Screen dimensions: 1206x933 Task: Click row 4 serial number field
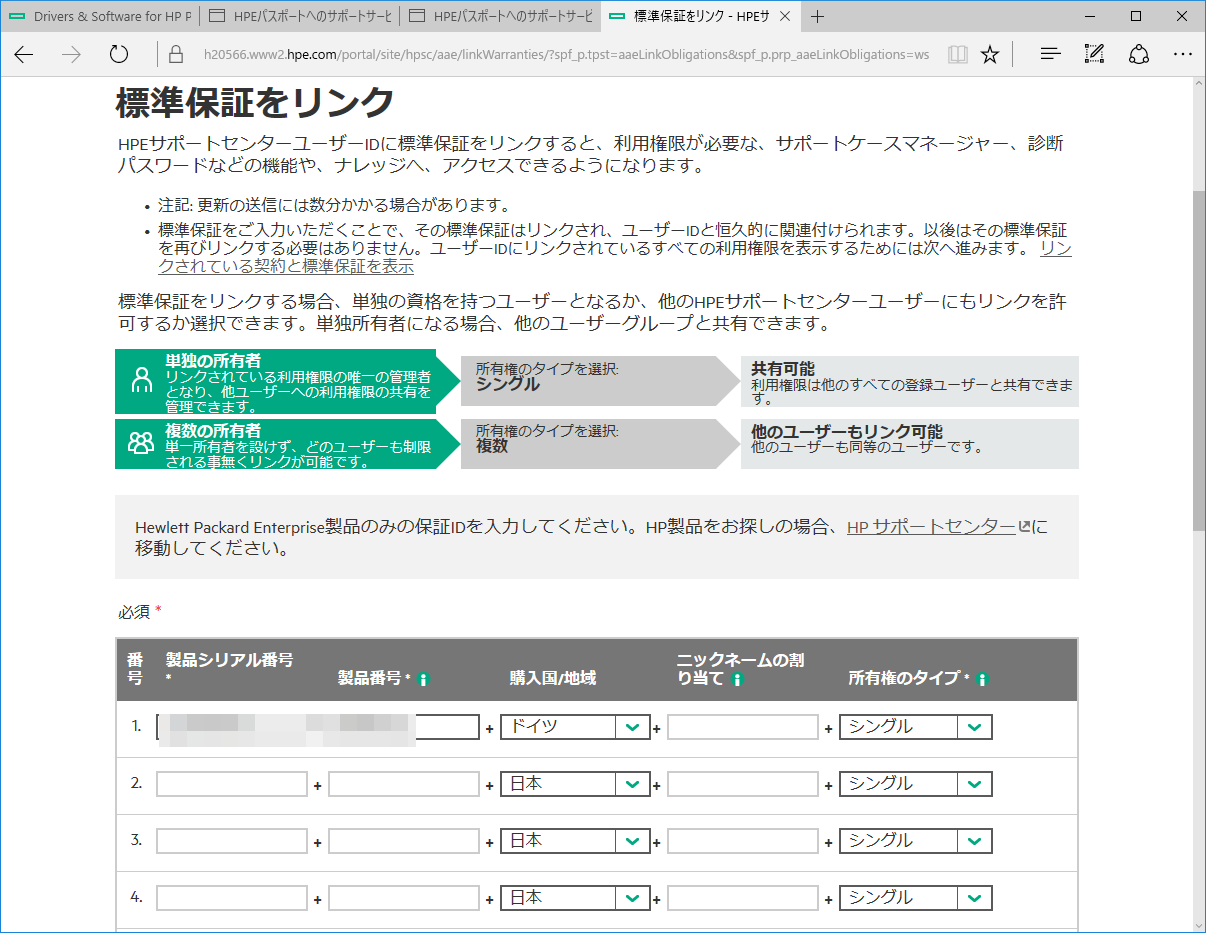[x=232, y=898]
